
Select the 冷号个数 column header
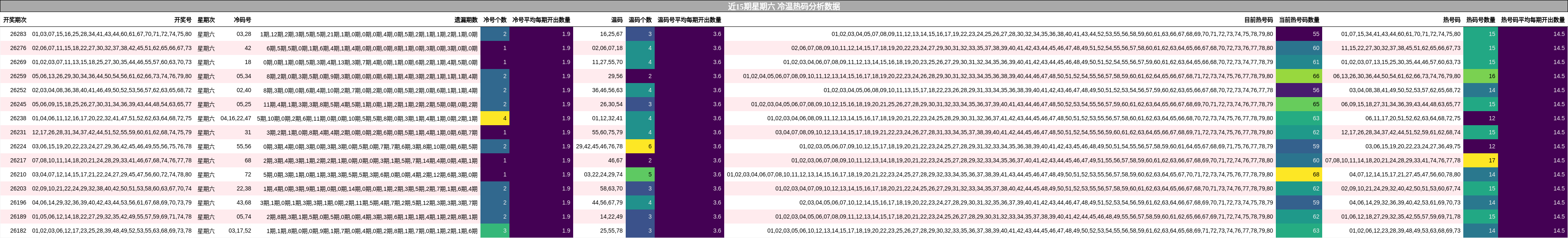pos(495,20)
